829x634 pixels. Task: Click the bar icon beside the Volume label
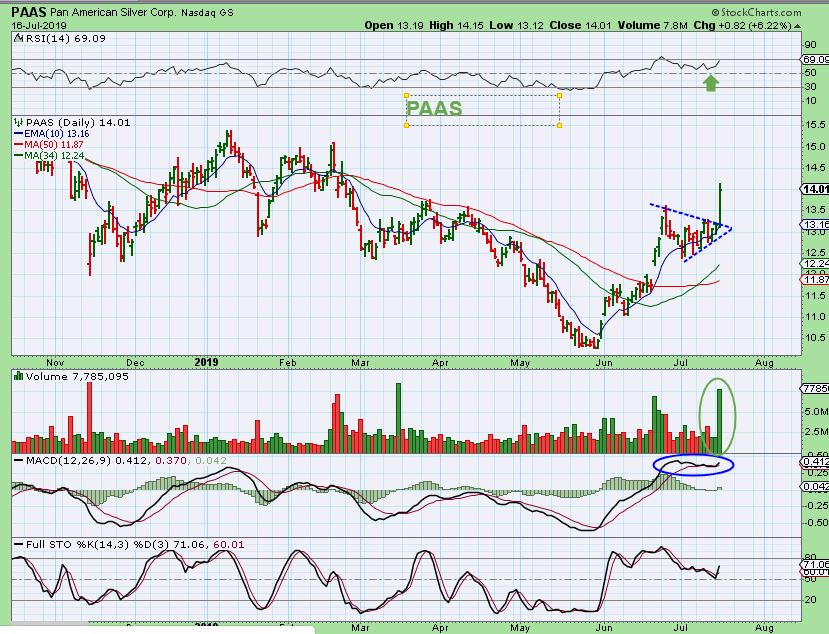pyautogui.click(x=19, y=376)
